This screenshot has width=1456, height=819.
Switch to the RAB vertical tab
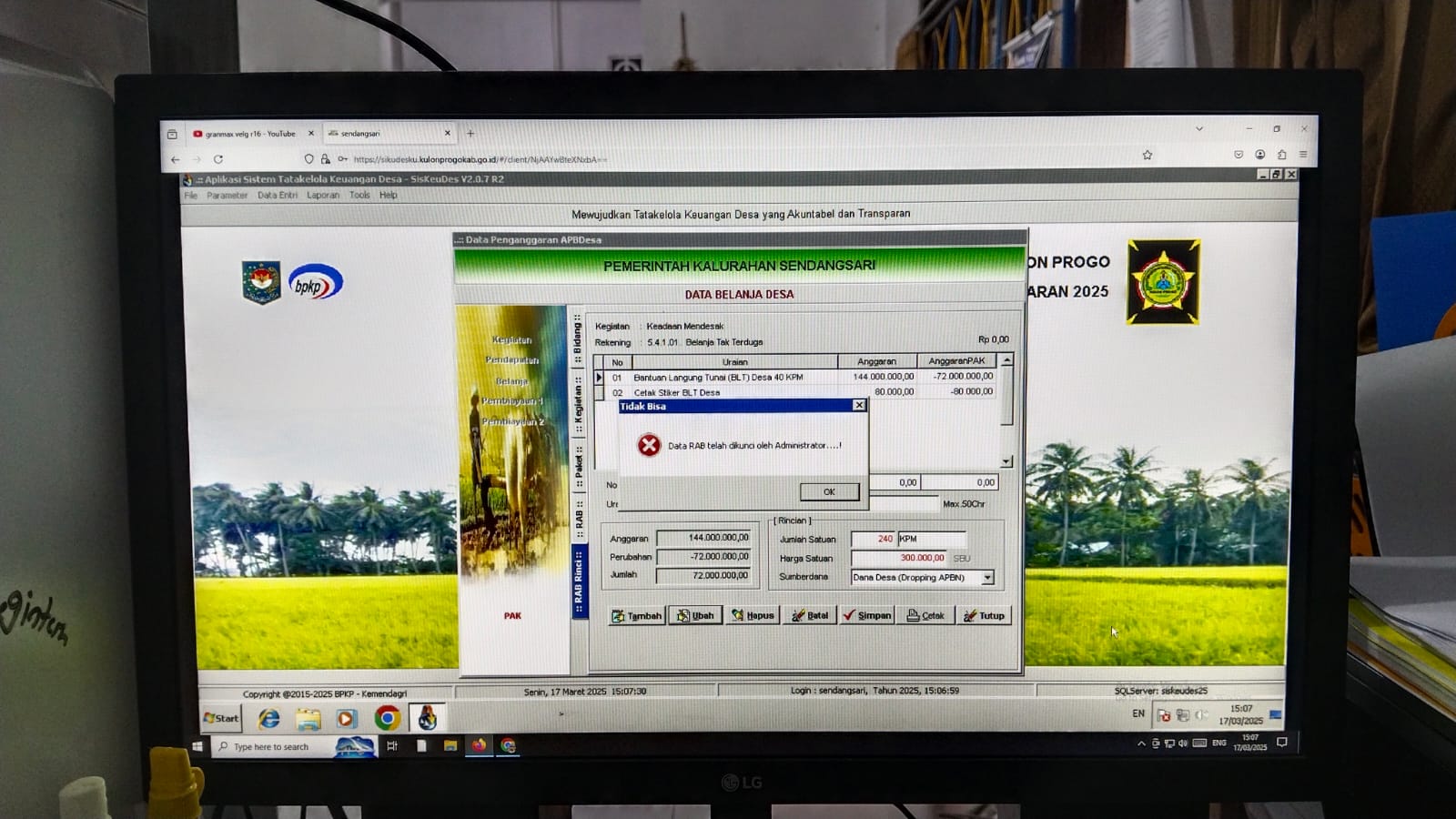[578, 519]
